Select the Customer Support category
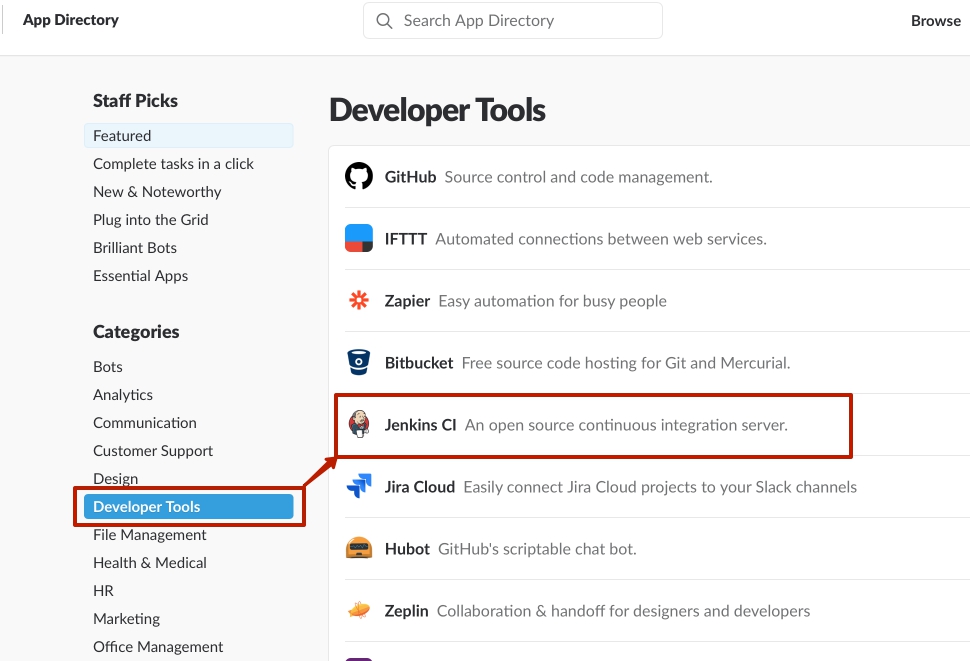 coord(153,451)
